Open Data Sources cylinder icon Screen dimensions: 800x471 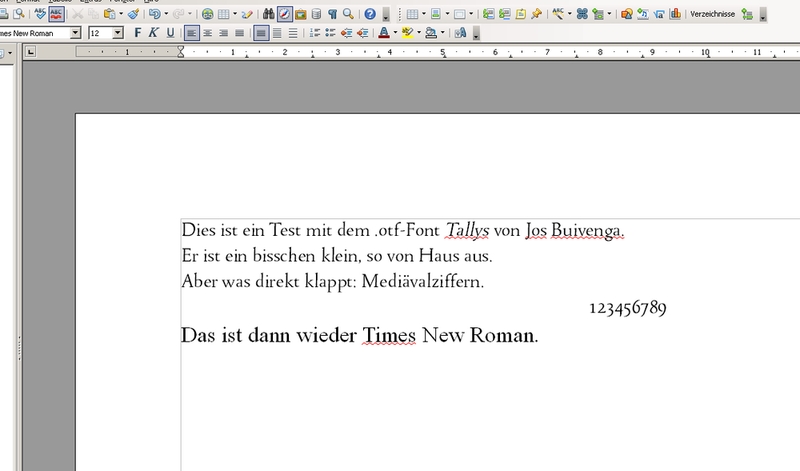click(x=316, y=14)
